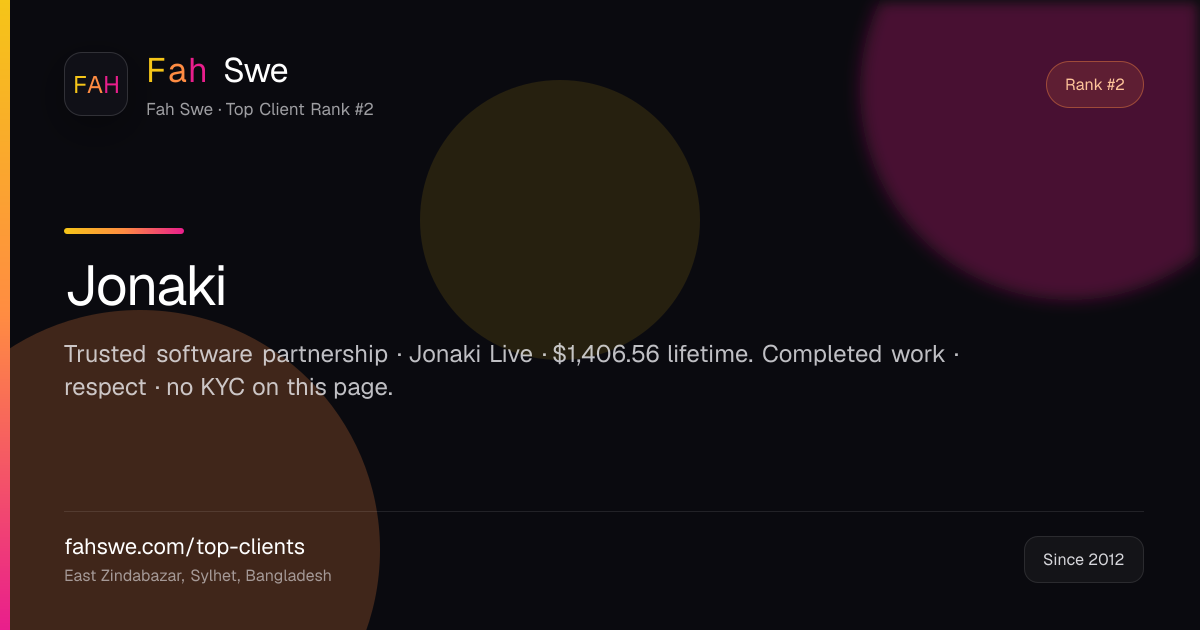Click the Fah Swe brand title

(x=217, y=70)
